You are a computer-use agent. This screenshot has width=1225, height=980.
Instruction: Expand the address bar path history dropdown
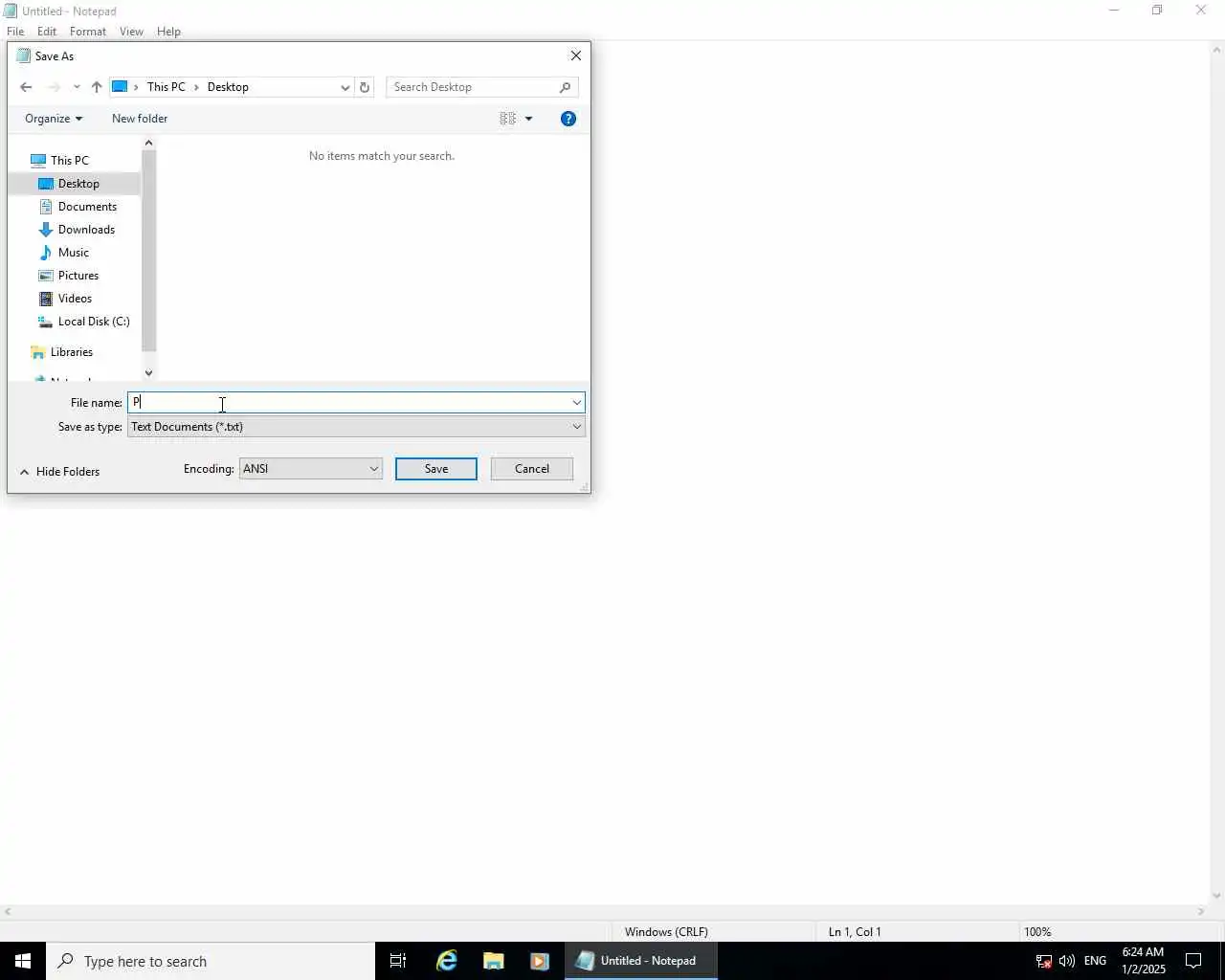(345, 87)
